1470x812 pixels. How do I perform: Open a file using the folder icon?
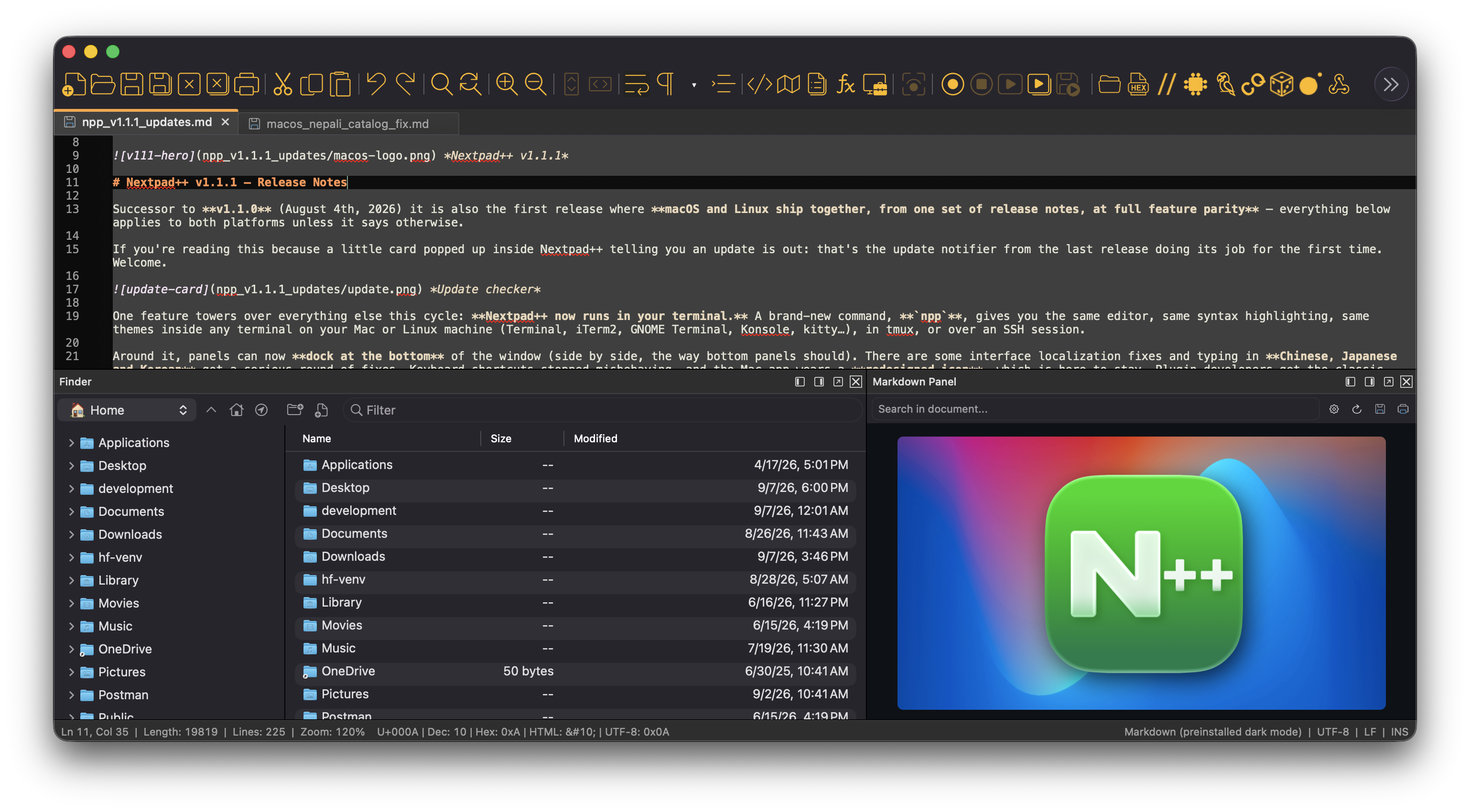pyautogui.click(x=103, y=85)
